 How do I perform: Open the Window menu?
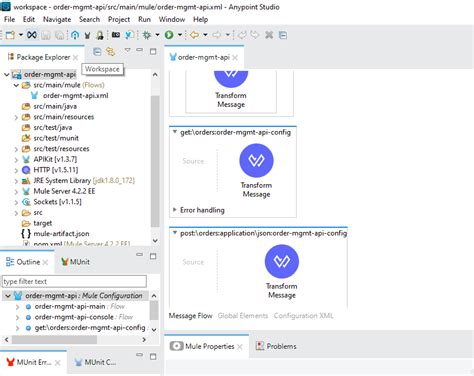172,19
